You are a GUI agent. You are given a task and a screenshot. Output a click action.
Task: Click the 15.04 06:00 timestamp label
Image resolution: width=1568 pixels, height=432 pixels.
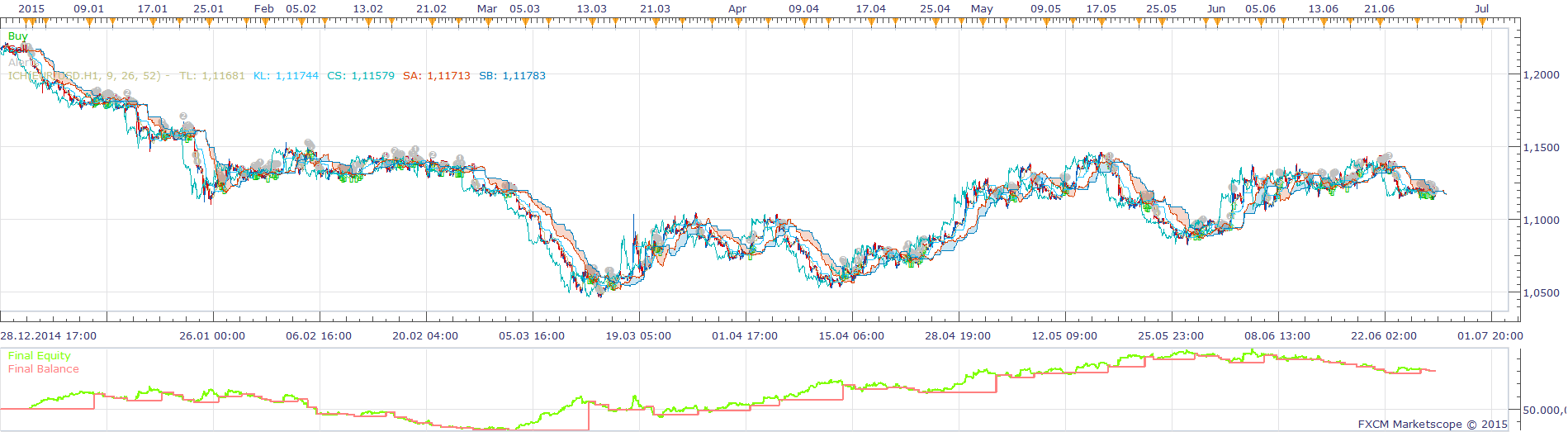851,336
